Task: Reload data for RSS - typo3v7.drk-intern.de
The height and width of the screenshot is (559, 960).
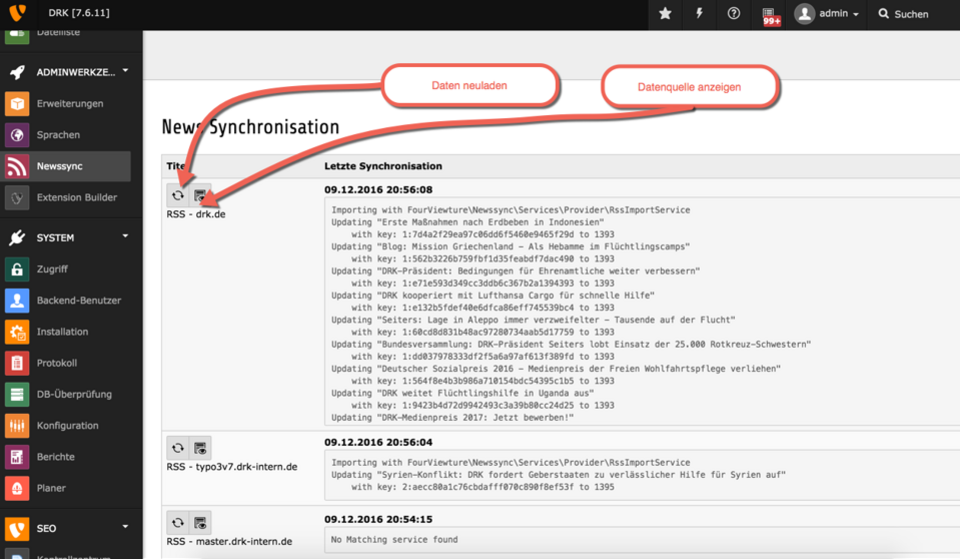Action: click(x=178, y=448)
